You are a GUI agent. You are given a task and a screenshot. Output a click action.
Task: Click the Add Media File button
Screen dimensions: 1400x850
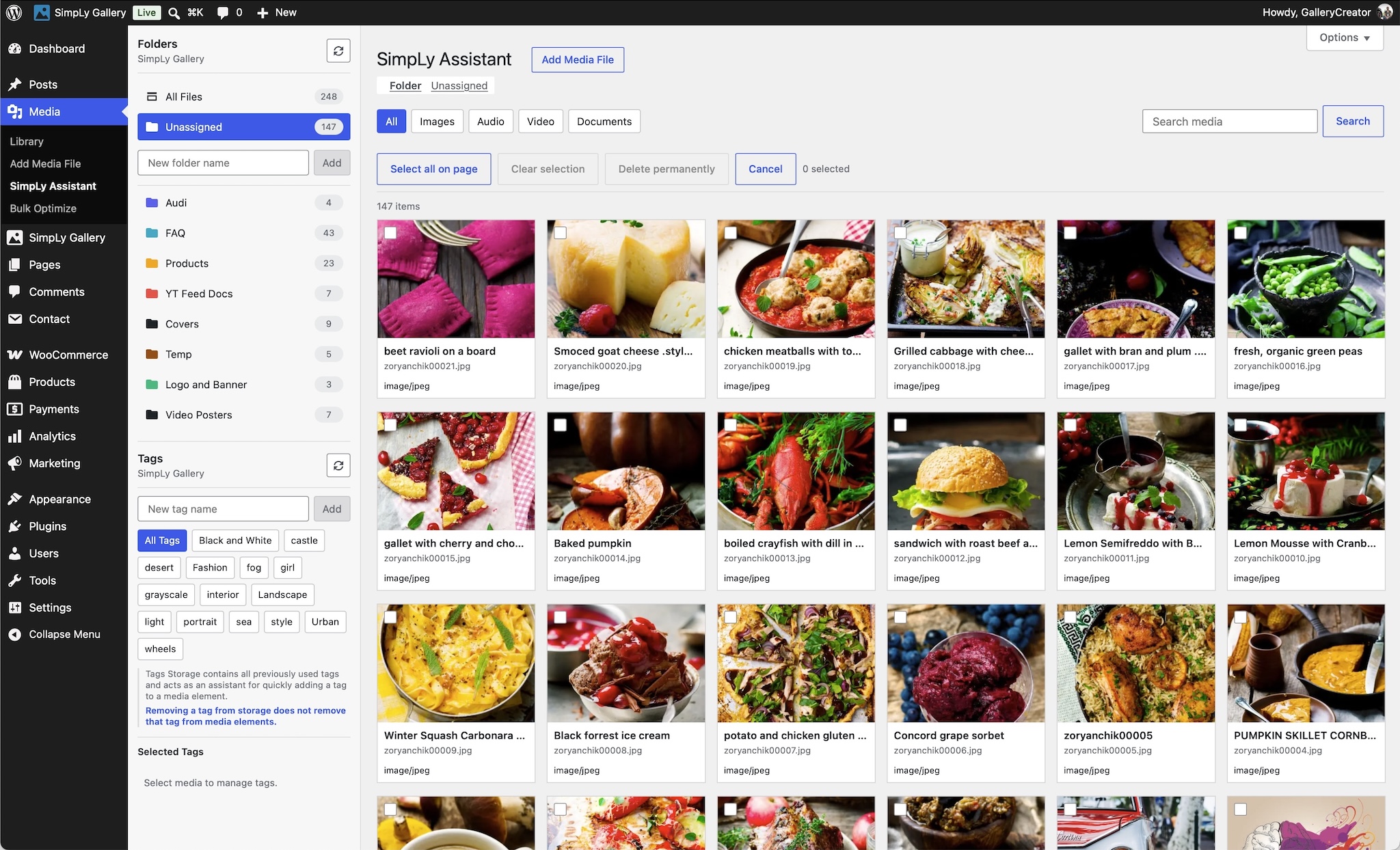point(578,59)
